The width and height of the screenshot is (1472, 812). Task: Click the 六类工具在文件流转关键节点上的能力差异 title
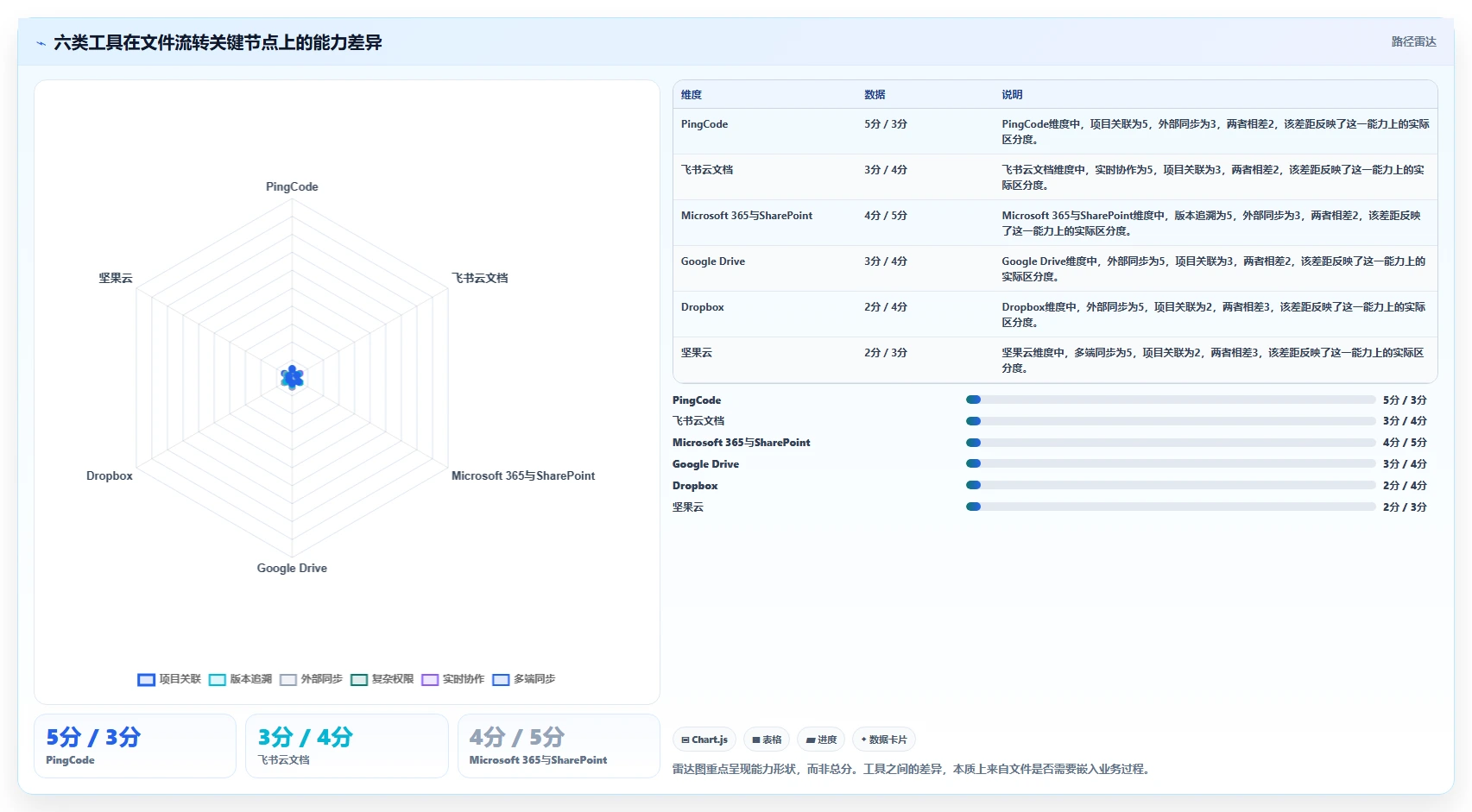click(x=218, y=42)
